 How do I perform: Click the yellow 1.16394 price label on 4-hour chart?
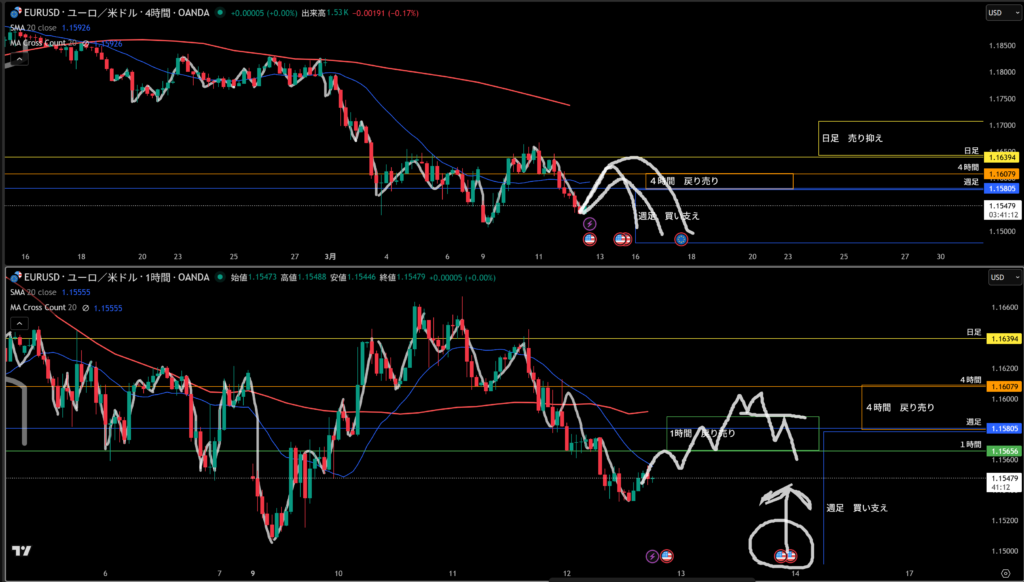(1002, 158)
